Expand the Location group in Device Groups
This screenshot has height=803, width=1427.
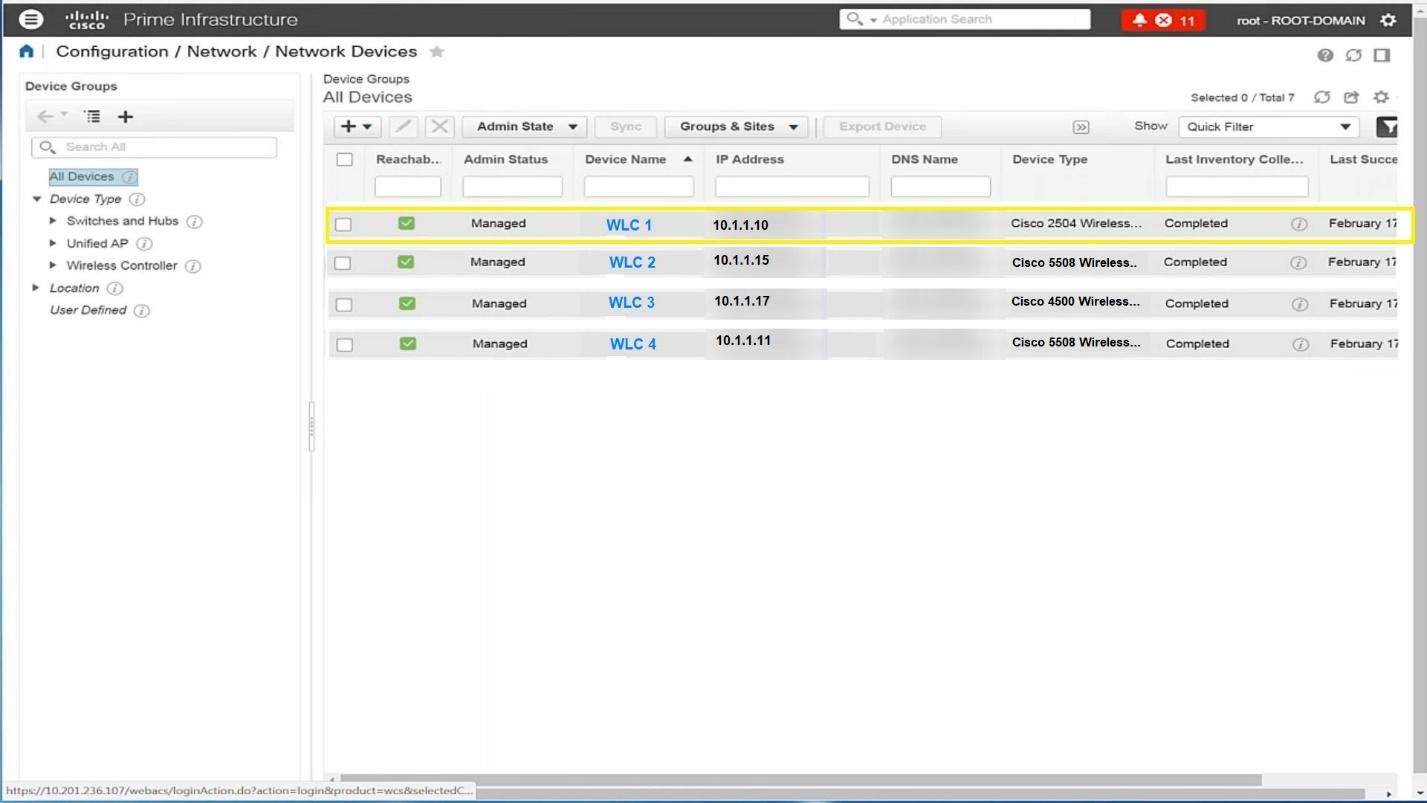(x=37, y=287)
